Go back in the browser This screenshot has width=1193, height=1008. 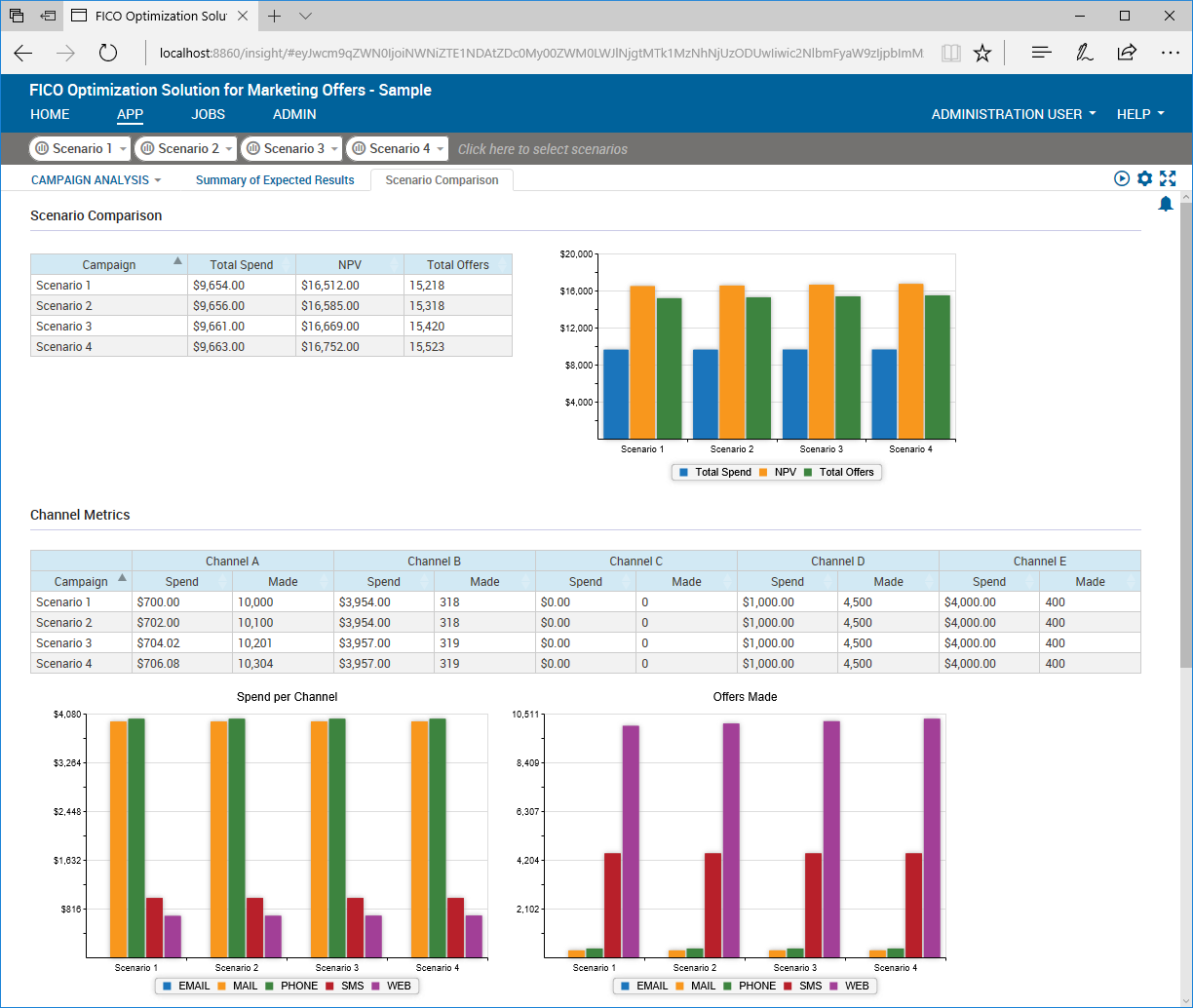pos(23,53)
